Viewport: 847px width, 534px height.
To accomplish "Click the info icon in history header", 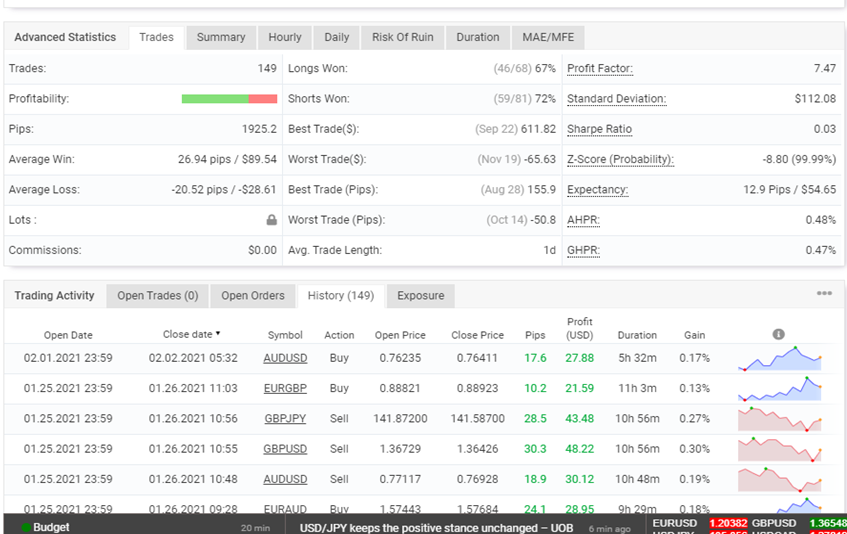I will [778, 334].
